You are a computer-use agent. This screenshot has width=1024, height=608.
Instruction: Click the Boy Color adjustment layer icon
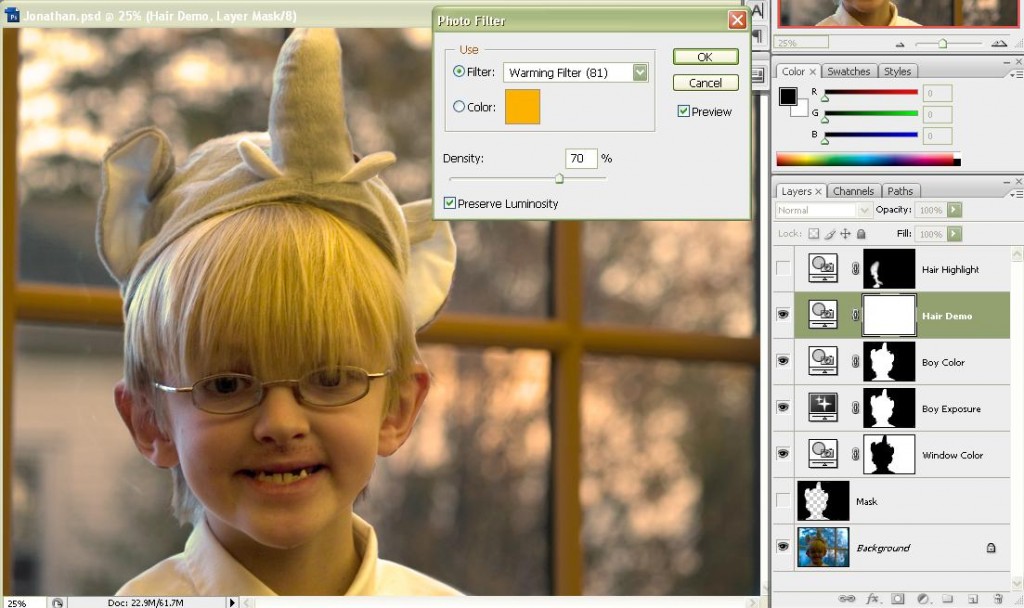pos(823,361)
